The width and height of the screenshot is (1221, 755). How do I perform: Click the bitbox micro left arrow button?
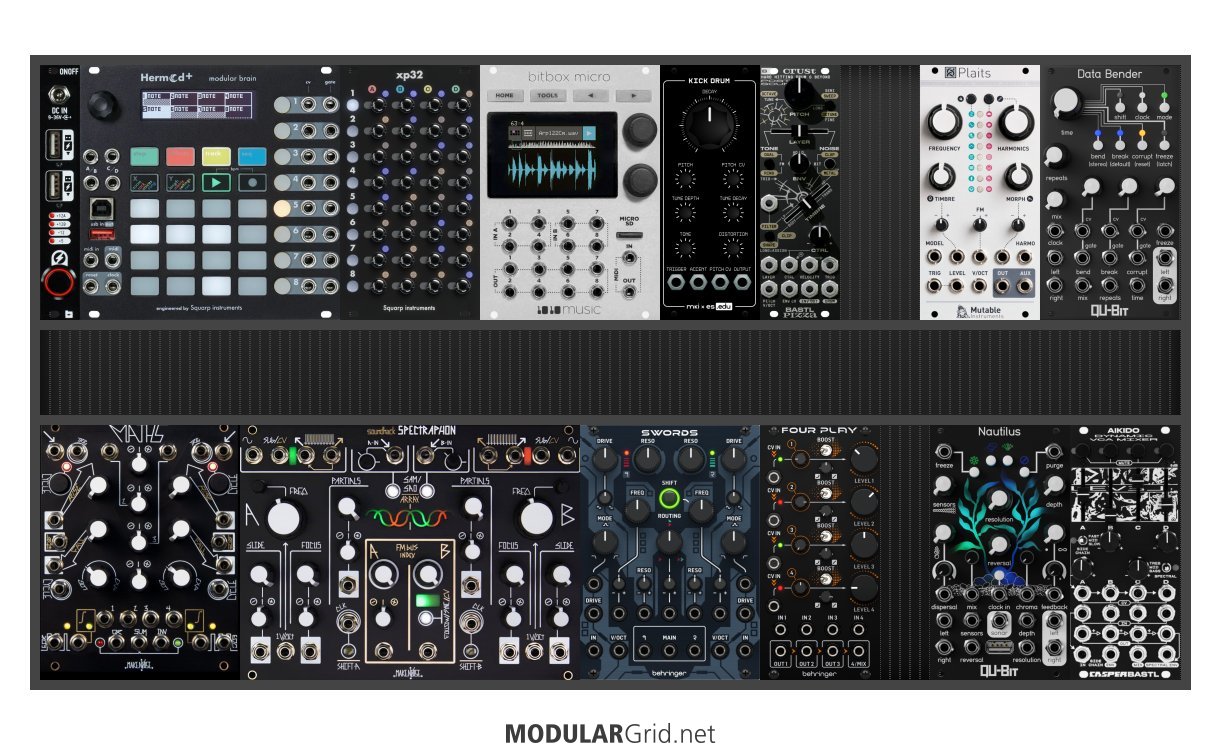[x=591, y=95]
